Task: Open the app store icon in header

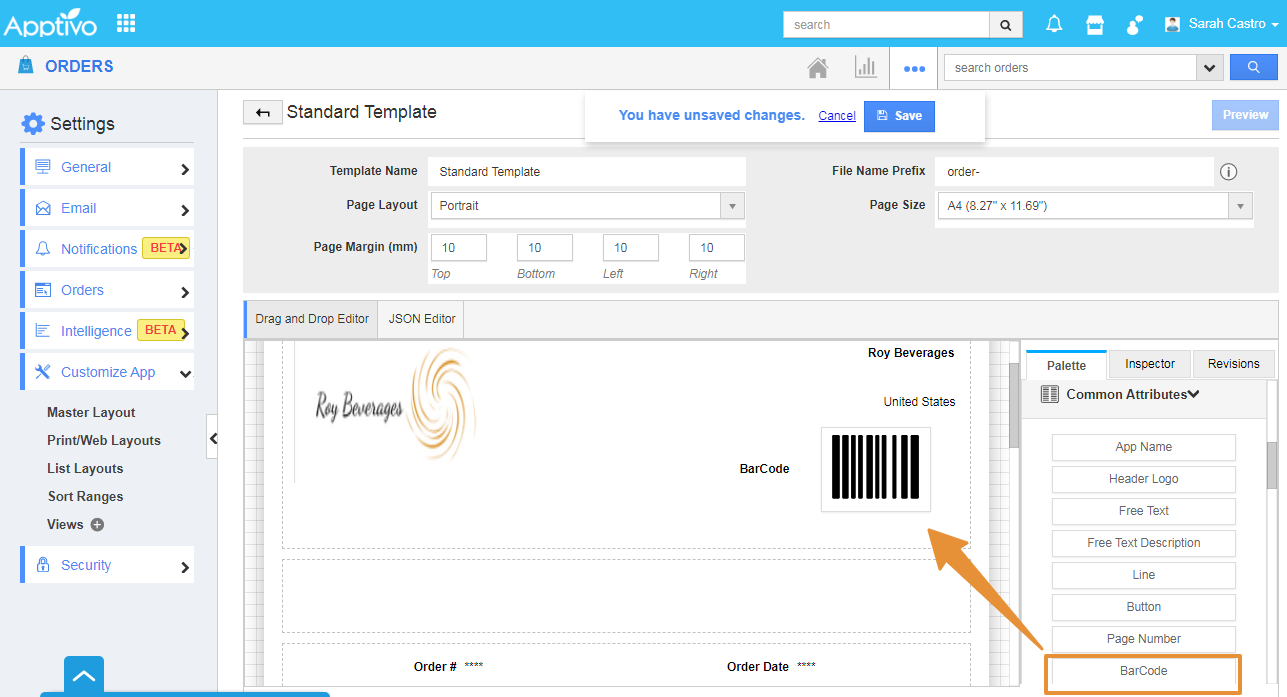Action: coord(1095,24)
